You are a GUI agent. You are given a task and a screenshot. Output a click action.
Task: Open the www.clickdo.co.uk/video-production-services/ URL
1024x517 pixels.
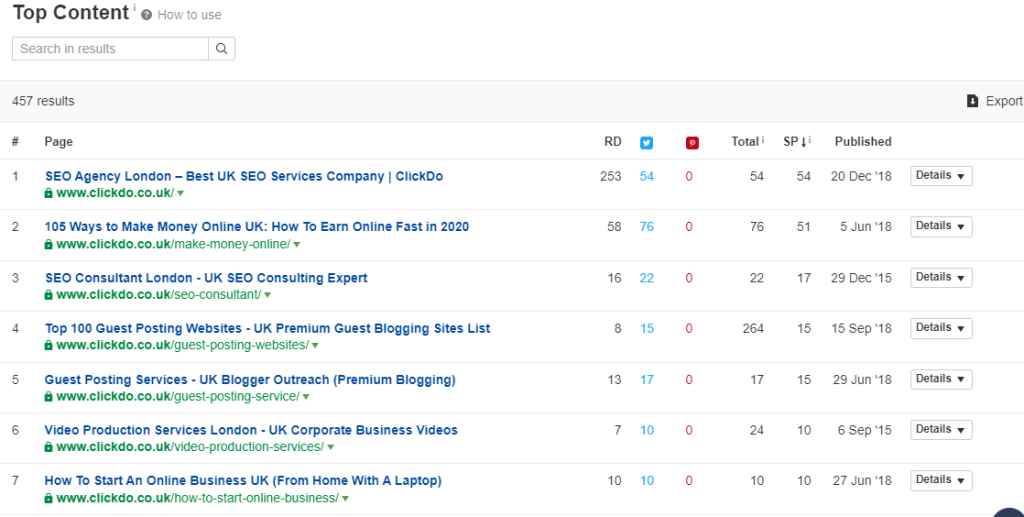pyautogui.click(x=190, y=447)
